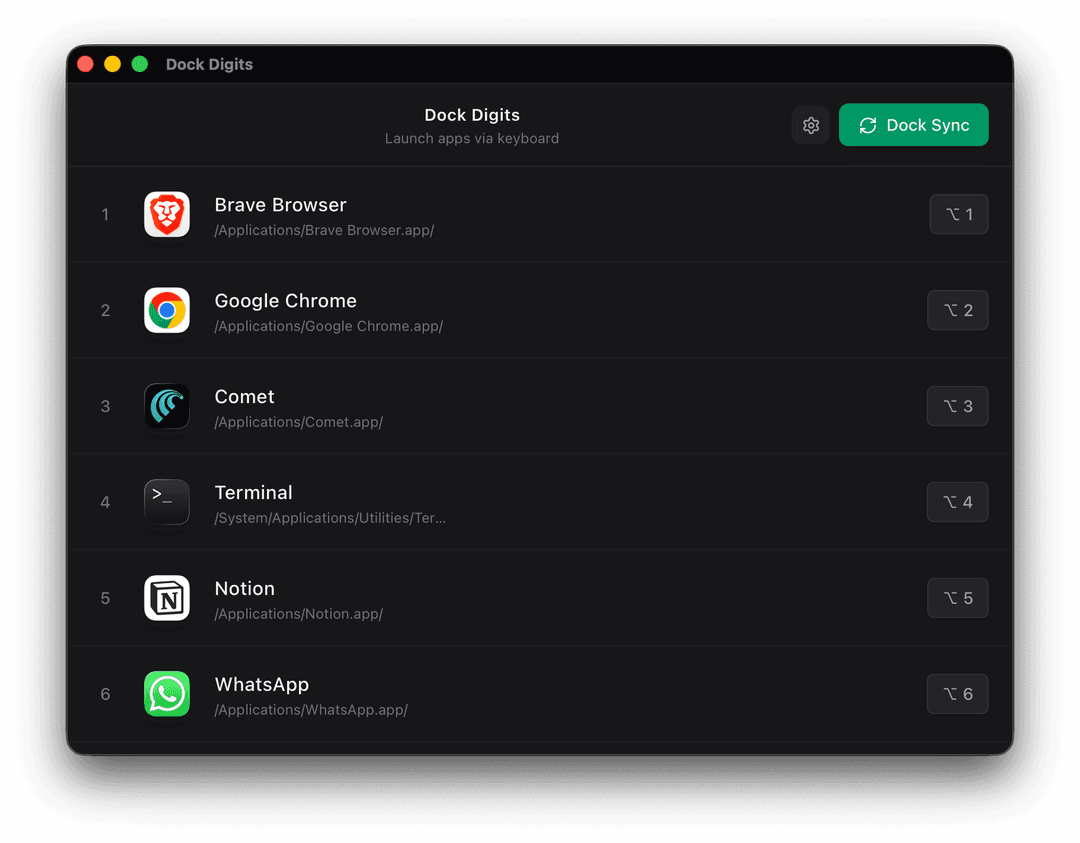This screenshot has width=1080, height=843.
Task: Select the Notion name text
Action: pos(245,588)
